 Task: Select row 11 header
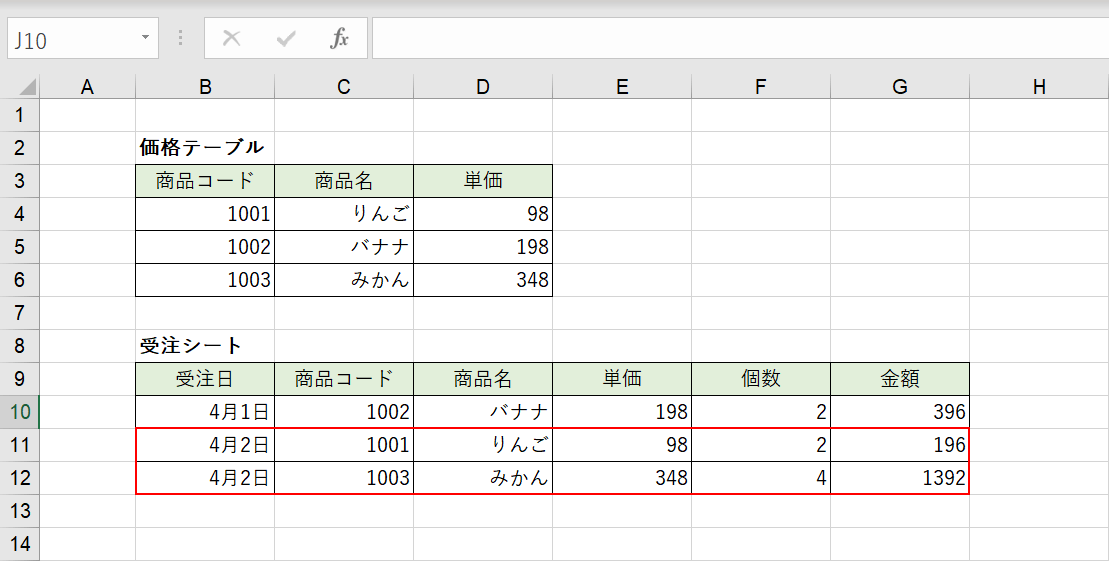pos(19,445)
